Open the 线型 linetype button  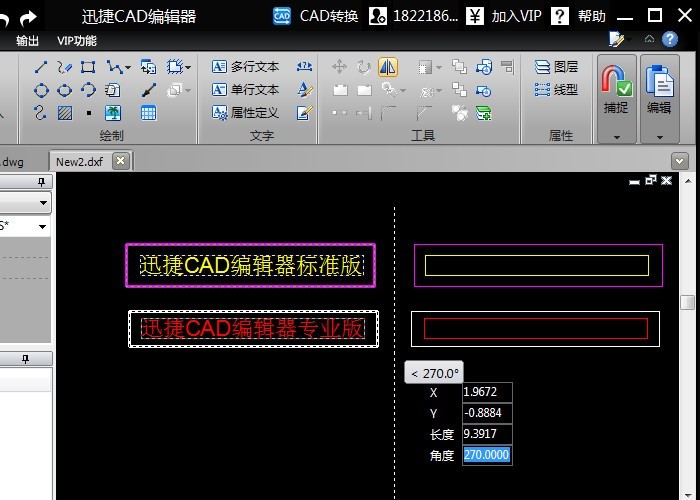point(556,90)
